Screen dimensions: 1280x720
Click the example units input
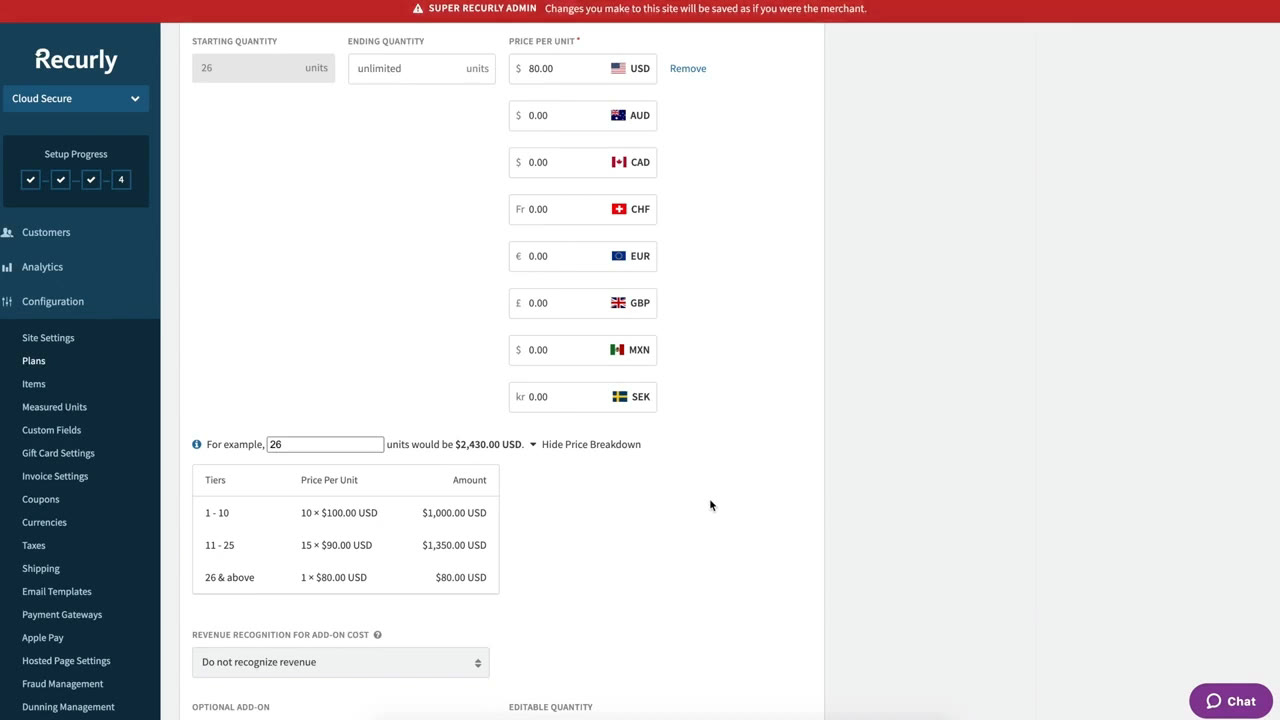tap(325, 444)
